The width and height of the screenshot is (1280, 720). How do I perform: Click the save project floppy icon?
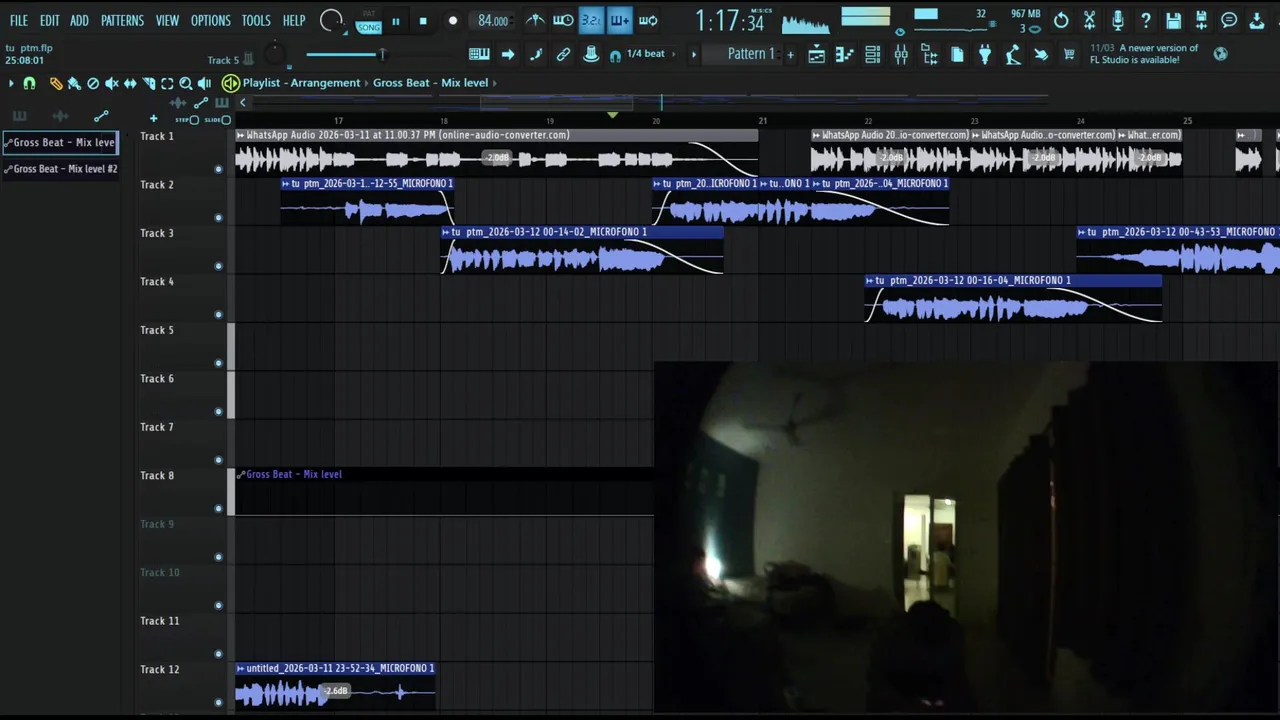coord(1173,20)
